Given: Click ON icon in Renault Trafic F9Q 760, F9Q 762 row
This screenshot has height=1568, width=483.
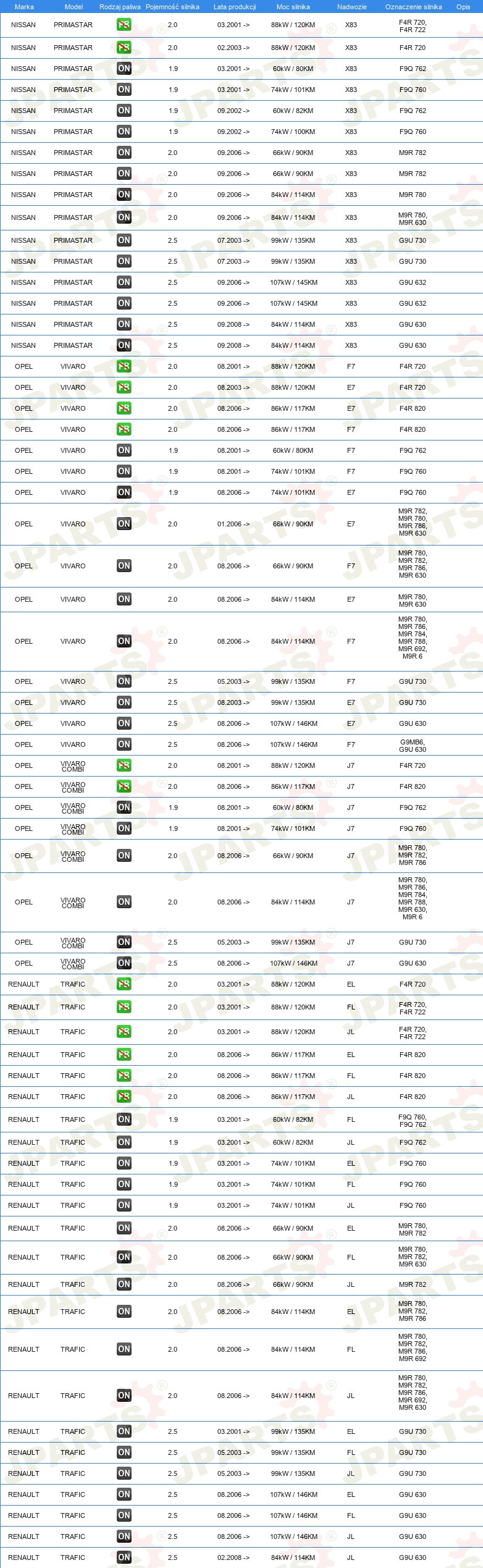Looking at the screenshot, I should point(124,1119).
